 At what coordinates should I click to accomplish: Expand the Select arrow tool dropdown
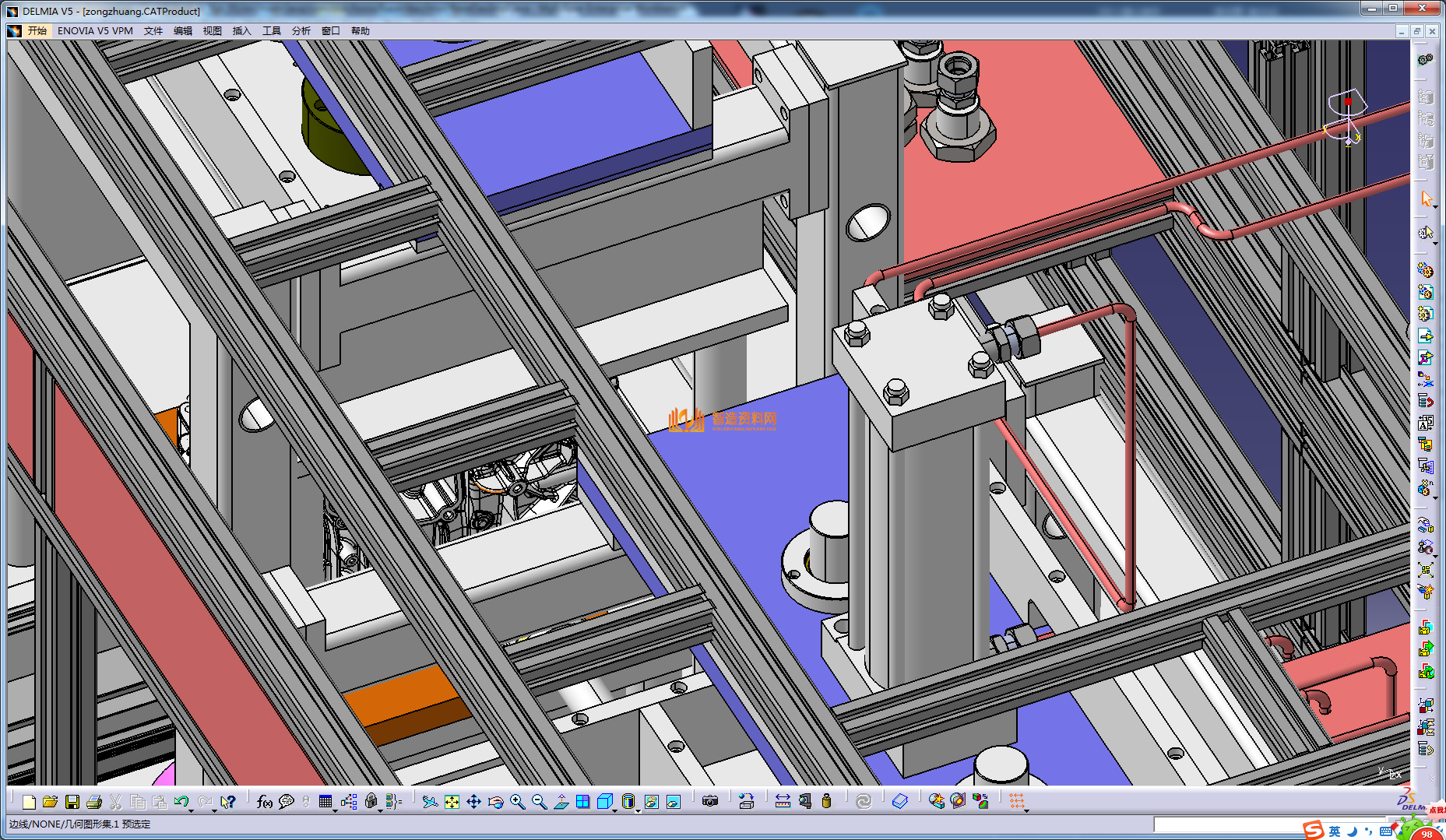pyautogui.click(x=1435, y=206)
